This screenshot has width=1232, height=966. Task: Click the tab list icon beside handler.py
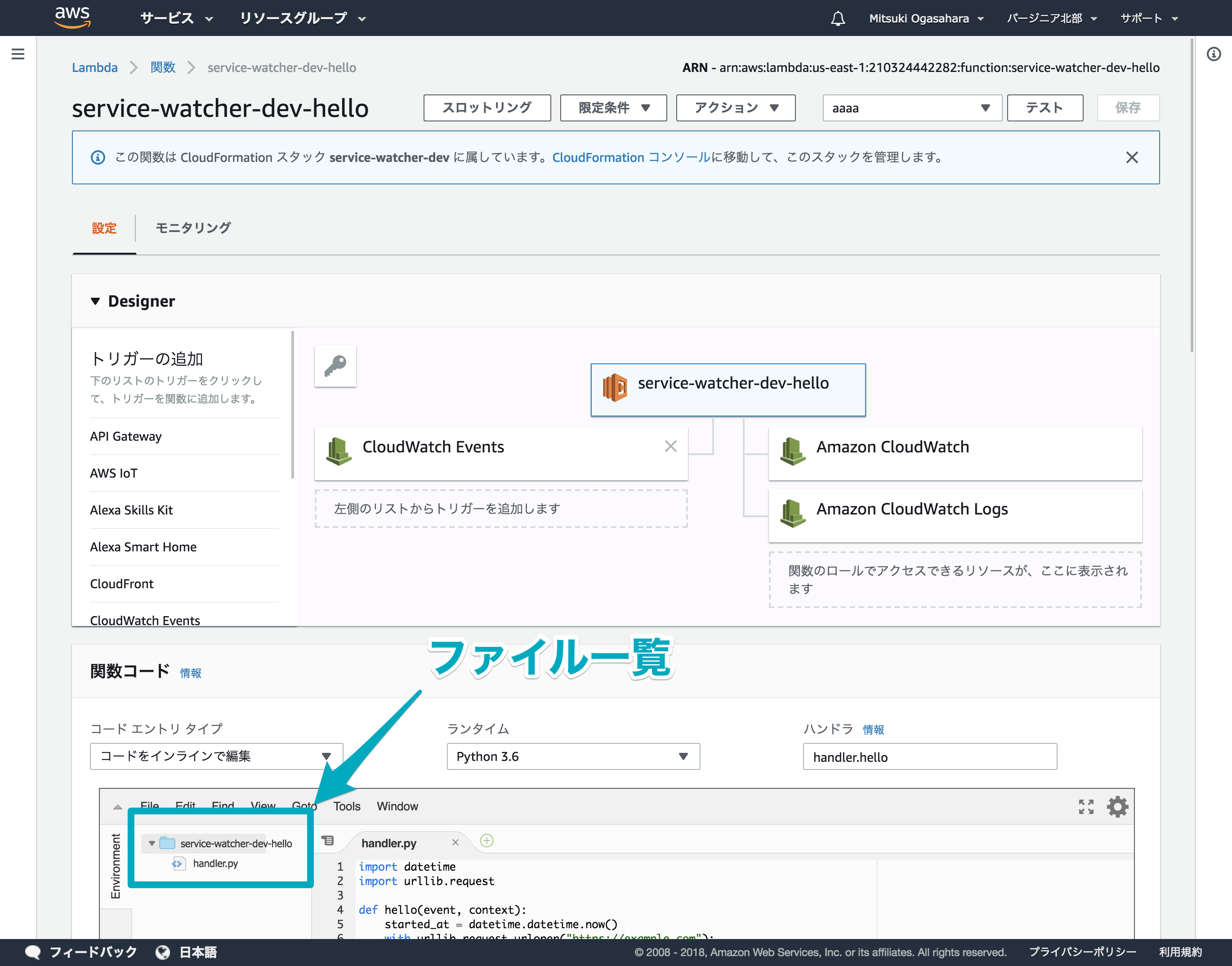[328, 841]
